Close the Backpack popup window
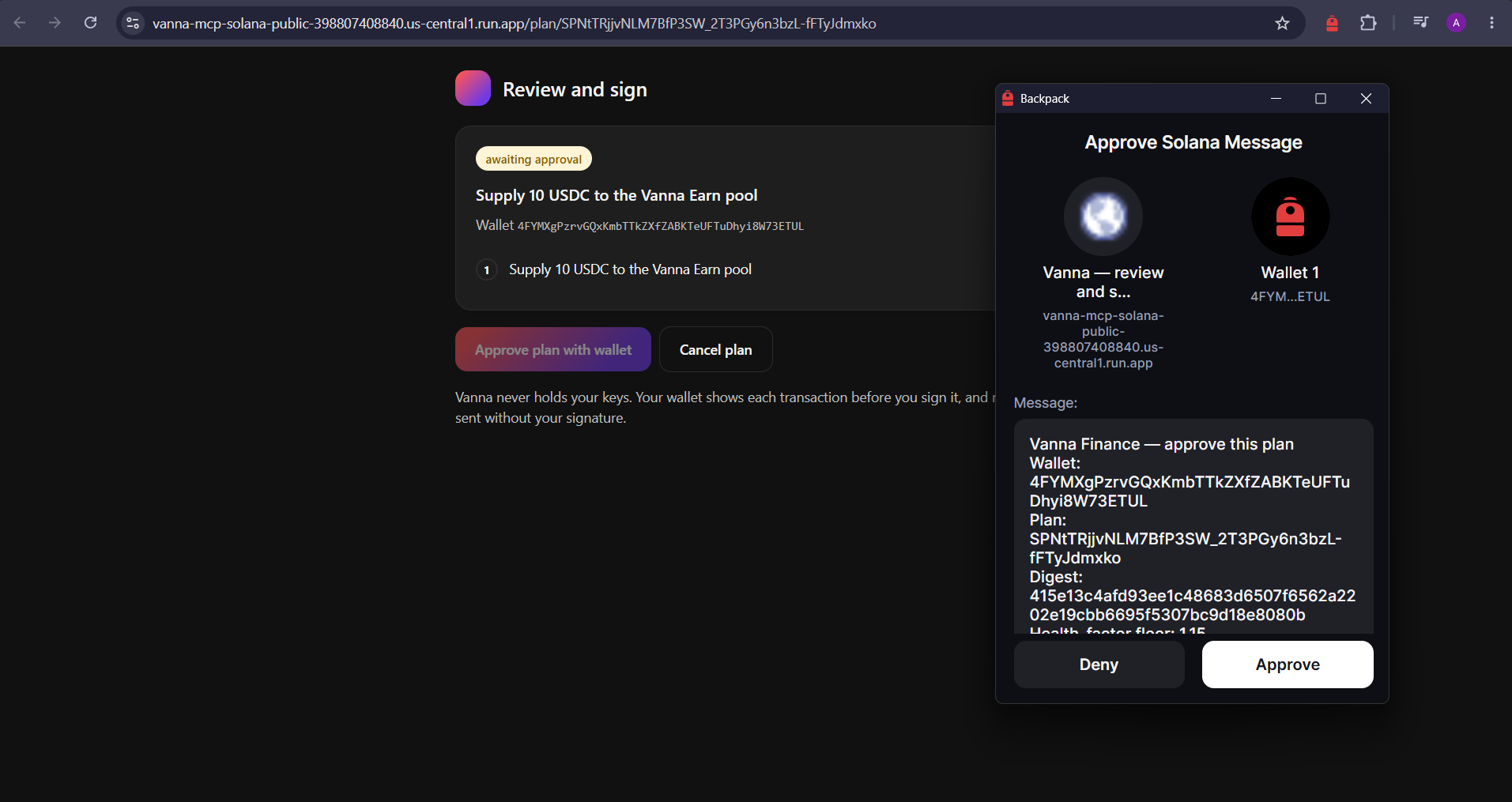The image size is (1512, 802). [x=1366, y=99]
